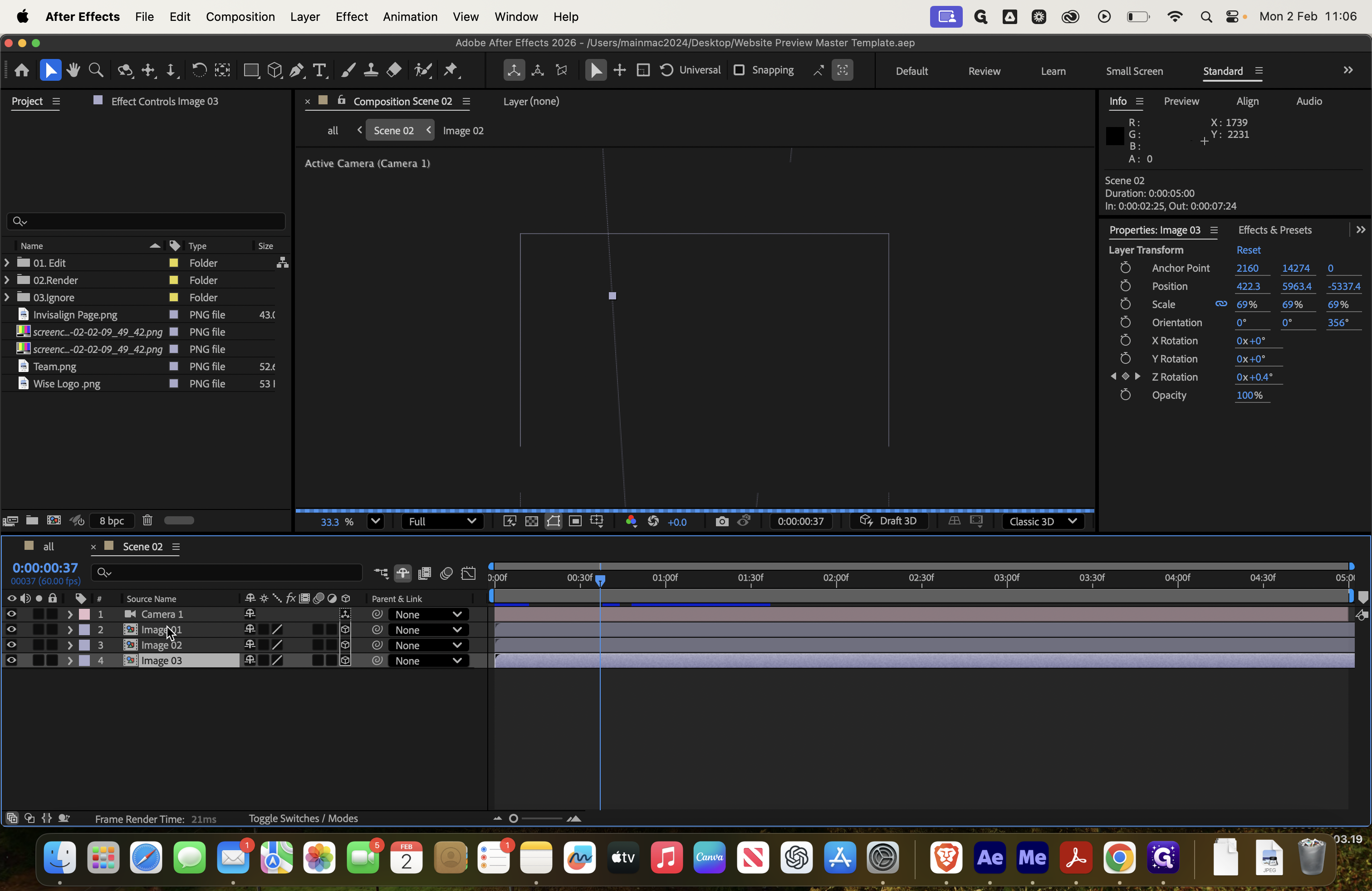Viewport: 1372px width, 891px height.
Task: Click the Project panel search field
Action: click(147, 221)
